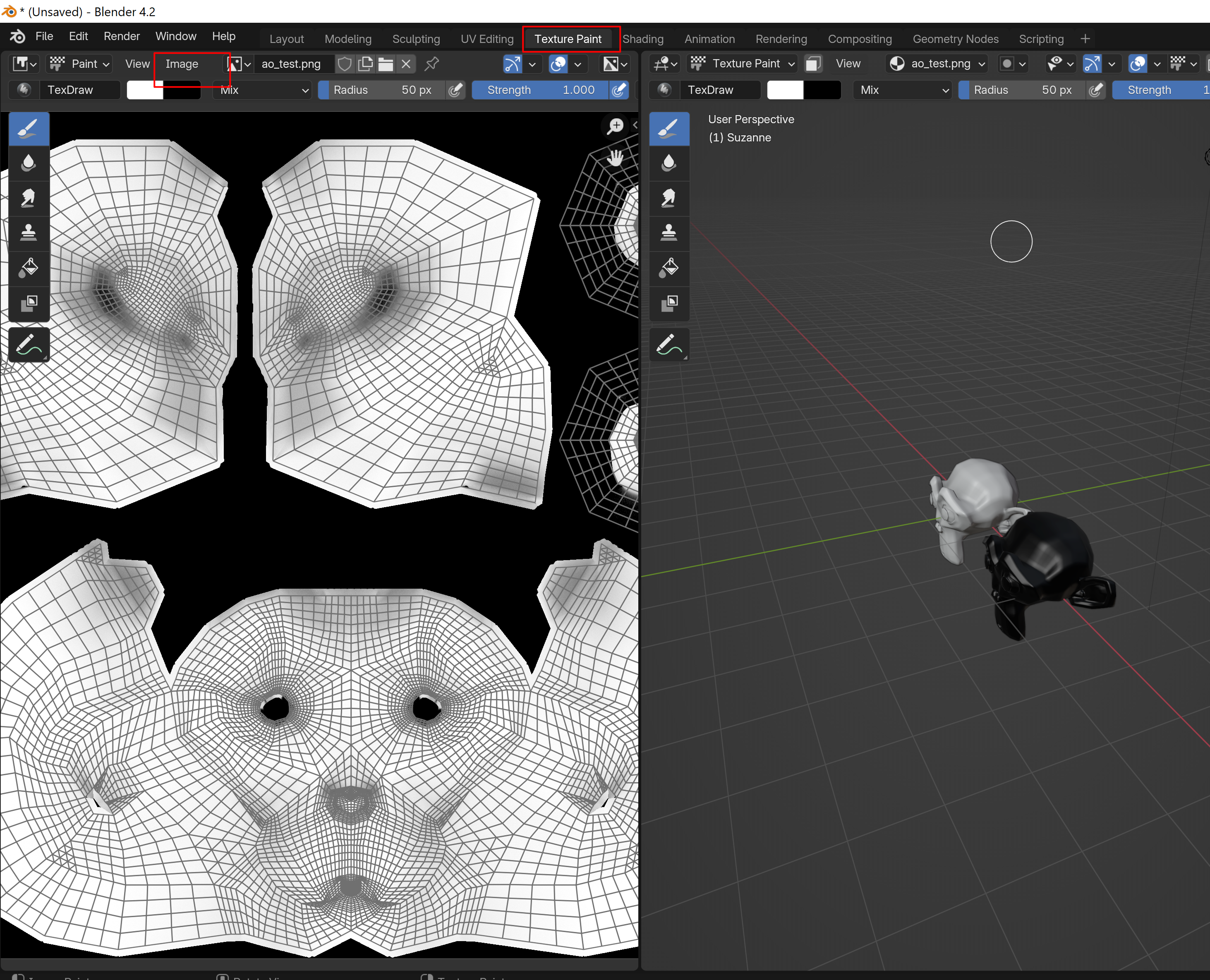Select the Annotate tool in 3D viewport toolbar
Viewport: 1210px width, 980px height.
click(x=669, y=344)
